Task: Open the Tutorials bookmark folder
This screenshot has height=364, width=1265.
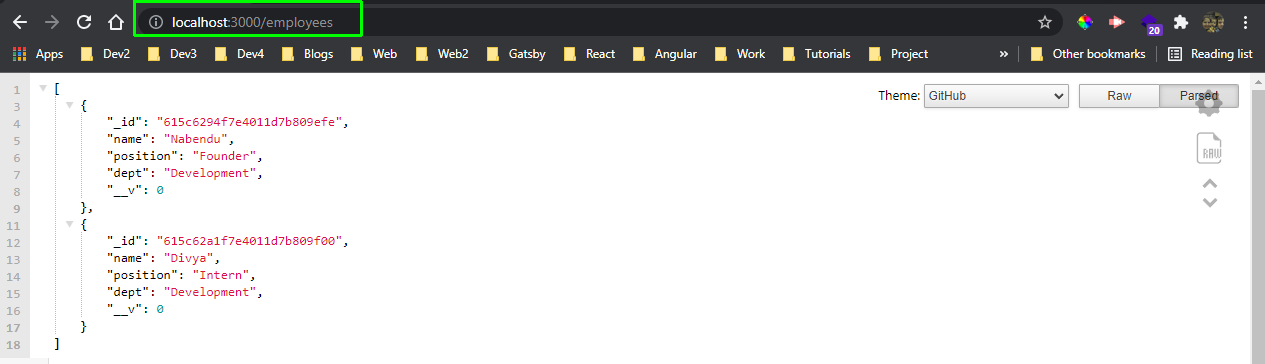Action: click(x=816, y=54)
